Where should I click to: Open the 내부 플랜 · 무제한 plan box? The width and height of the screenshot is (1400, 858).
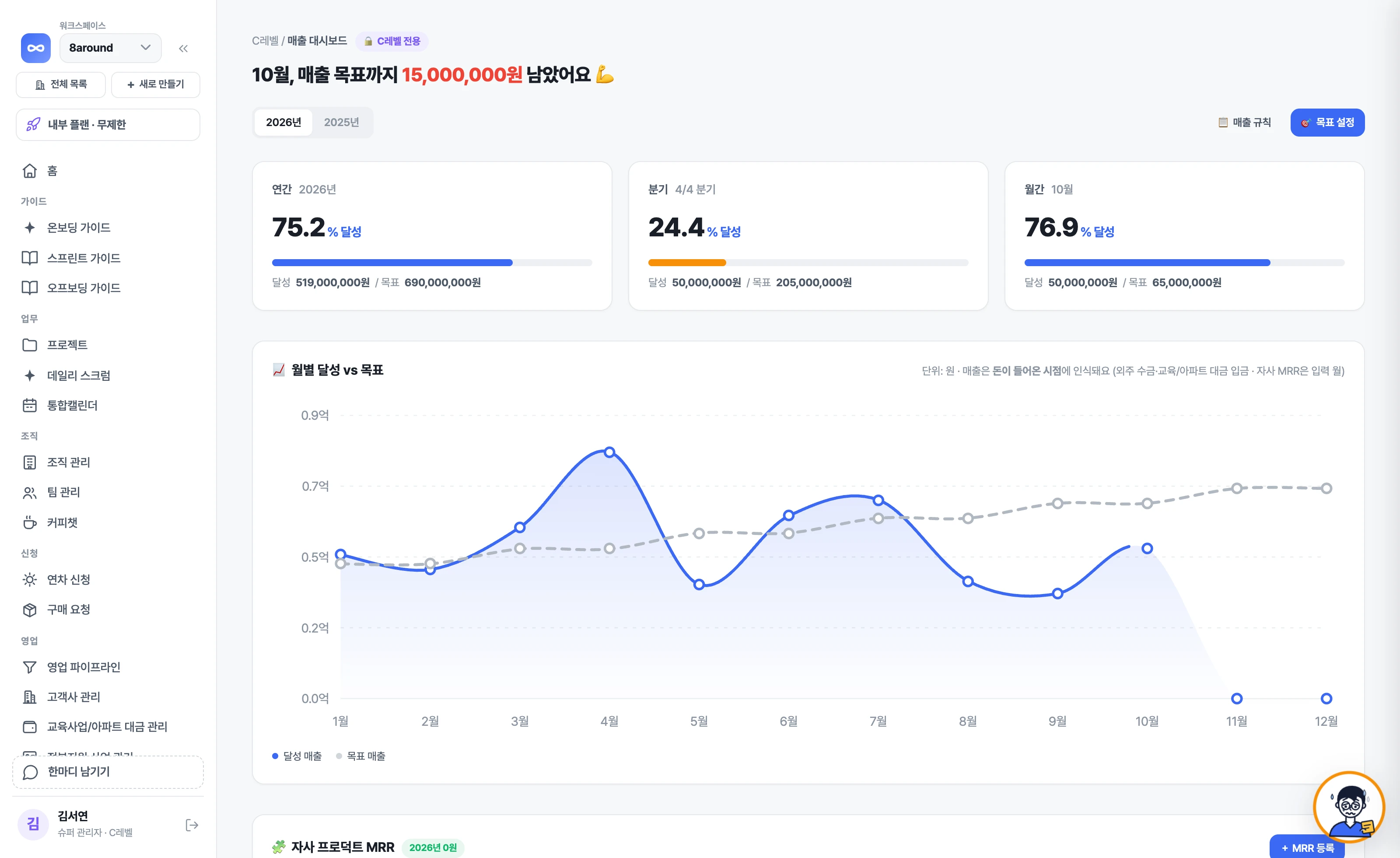point(108,124)
